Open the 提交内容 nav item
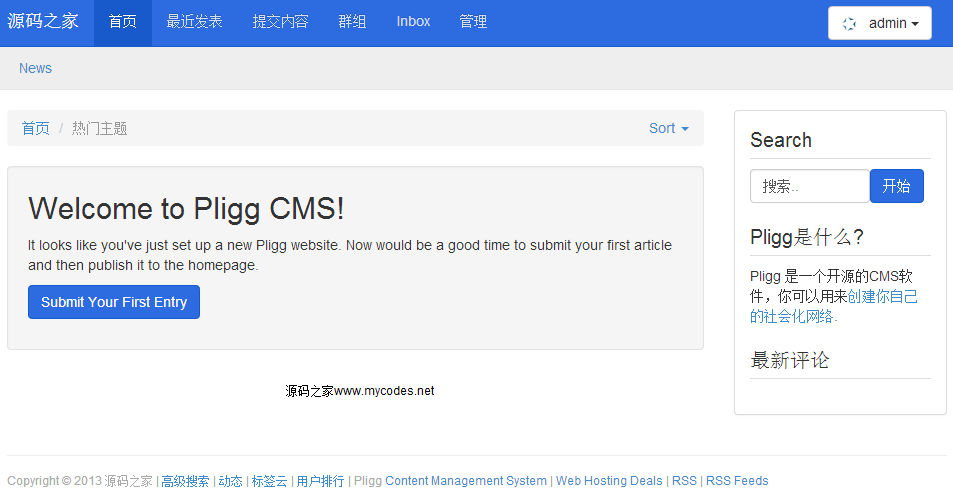The image size is (953, 497). click(x=280, y=22)
